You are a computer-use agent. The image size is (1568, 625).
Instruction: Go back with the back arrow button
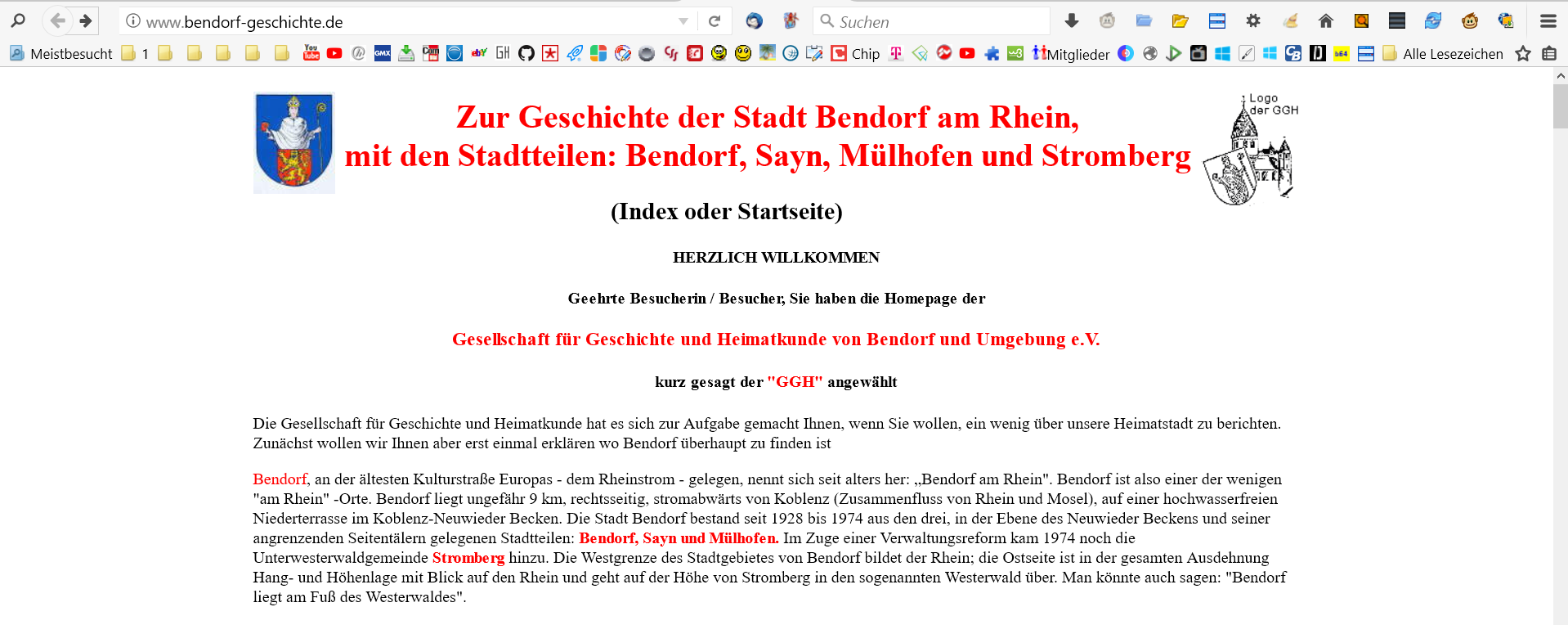(x=57, y=20)
